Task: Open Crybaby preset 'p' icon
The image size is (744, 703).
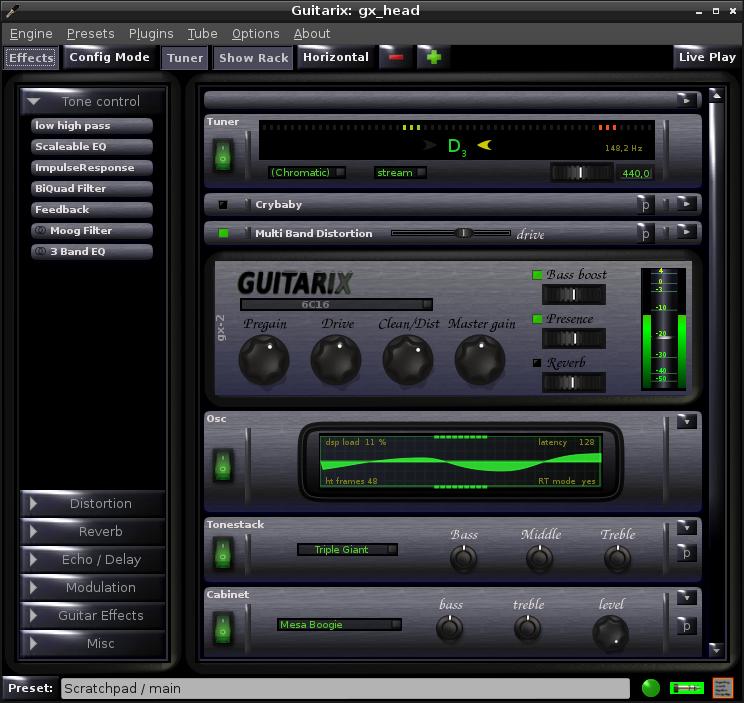Action: pyautogui.click(x=645, y=205)
